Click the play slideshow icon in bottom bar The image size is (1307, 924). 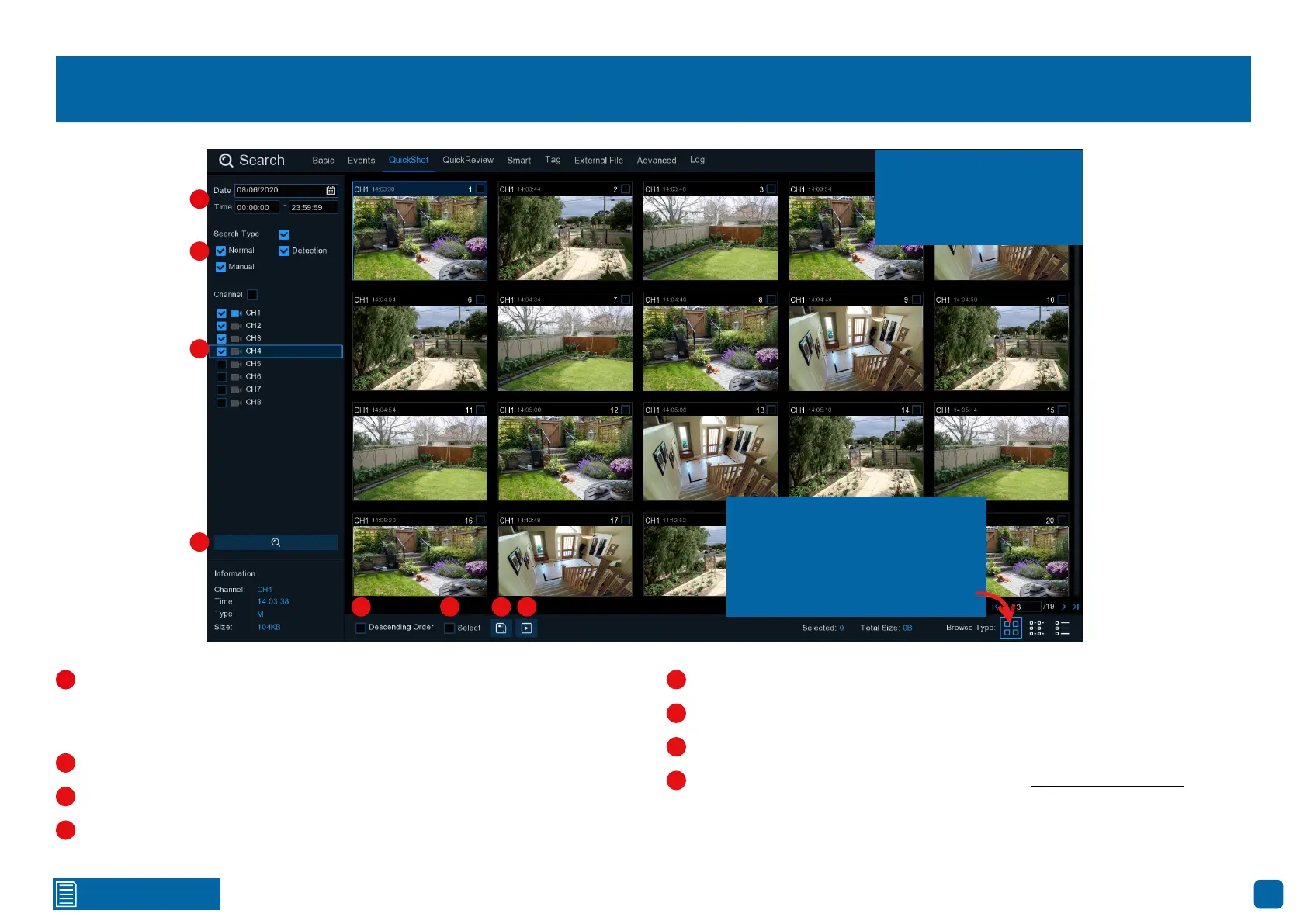click(527, 628)
